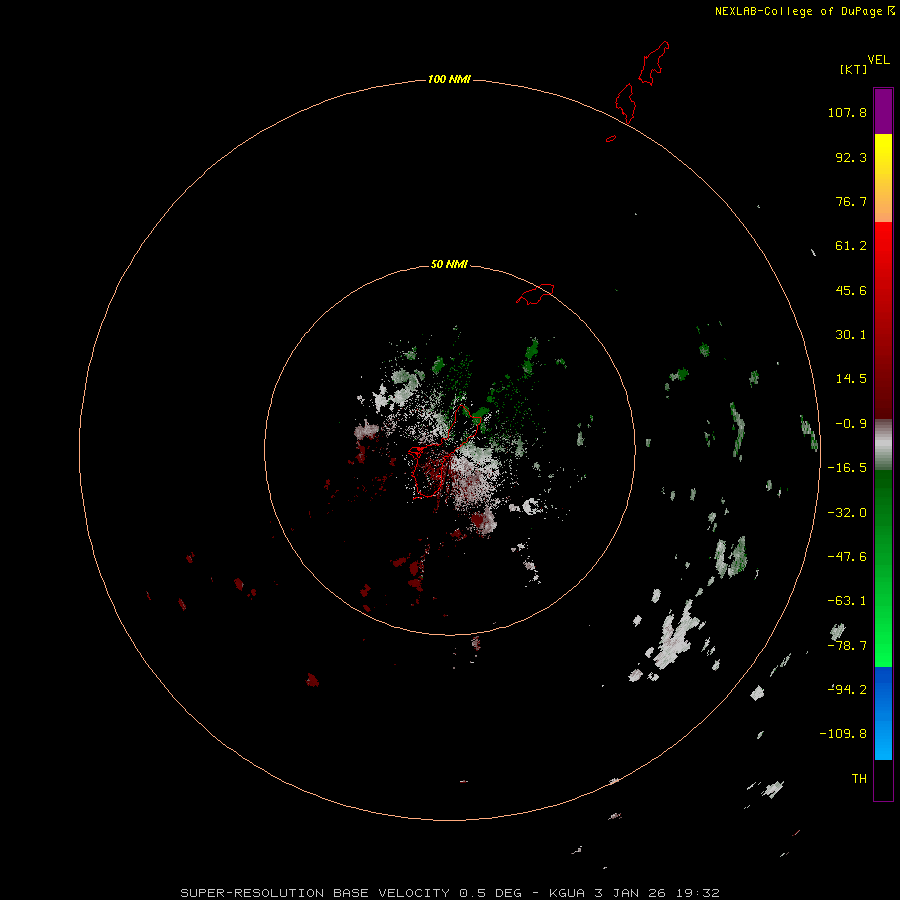Click the 107.8 velocity scale value
Screen dimensions: 900x900
[847, 112]
